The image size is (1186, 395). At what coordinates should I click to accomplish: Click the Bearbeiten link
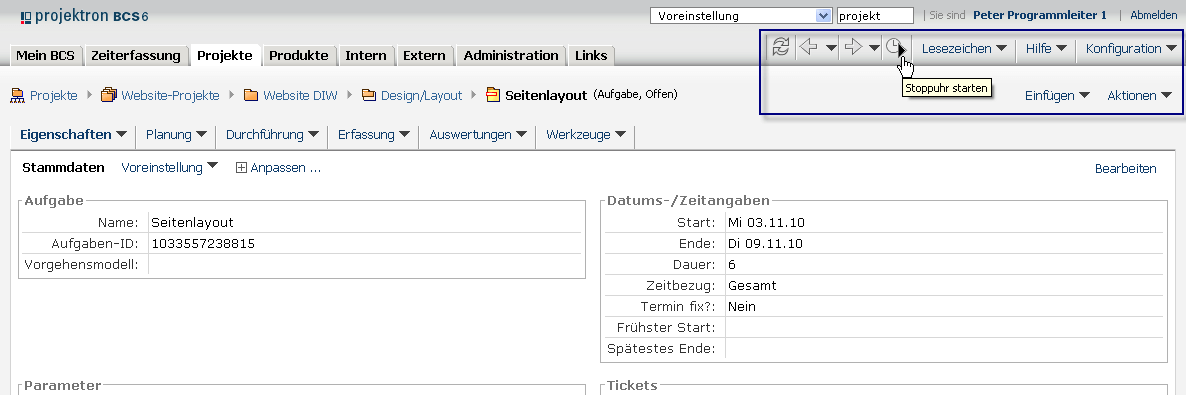[x=1125, y=169]
